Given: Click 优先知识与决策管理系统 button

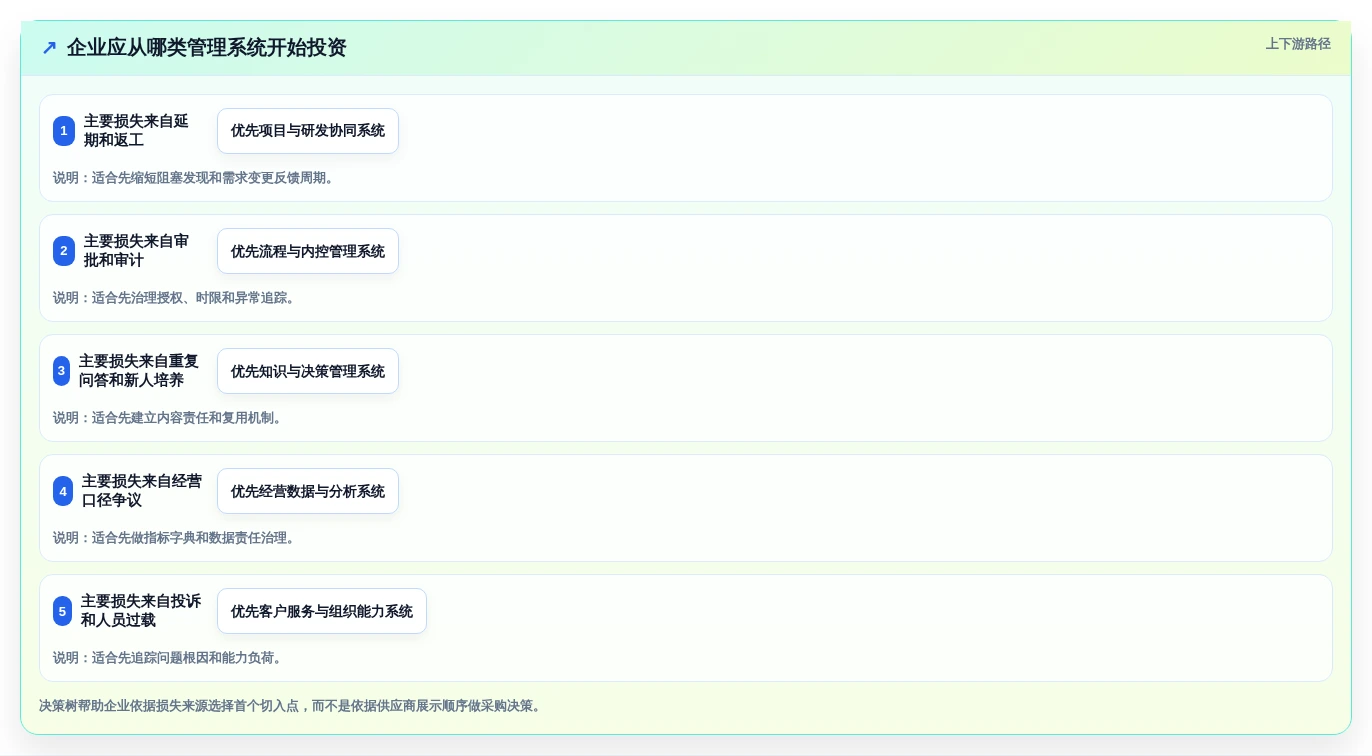Looking at the screenshot, I should [308, 371].
